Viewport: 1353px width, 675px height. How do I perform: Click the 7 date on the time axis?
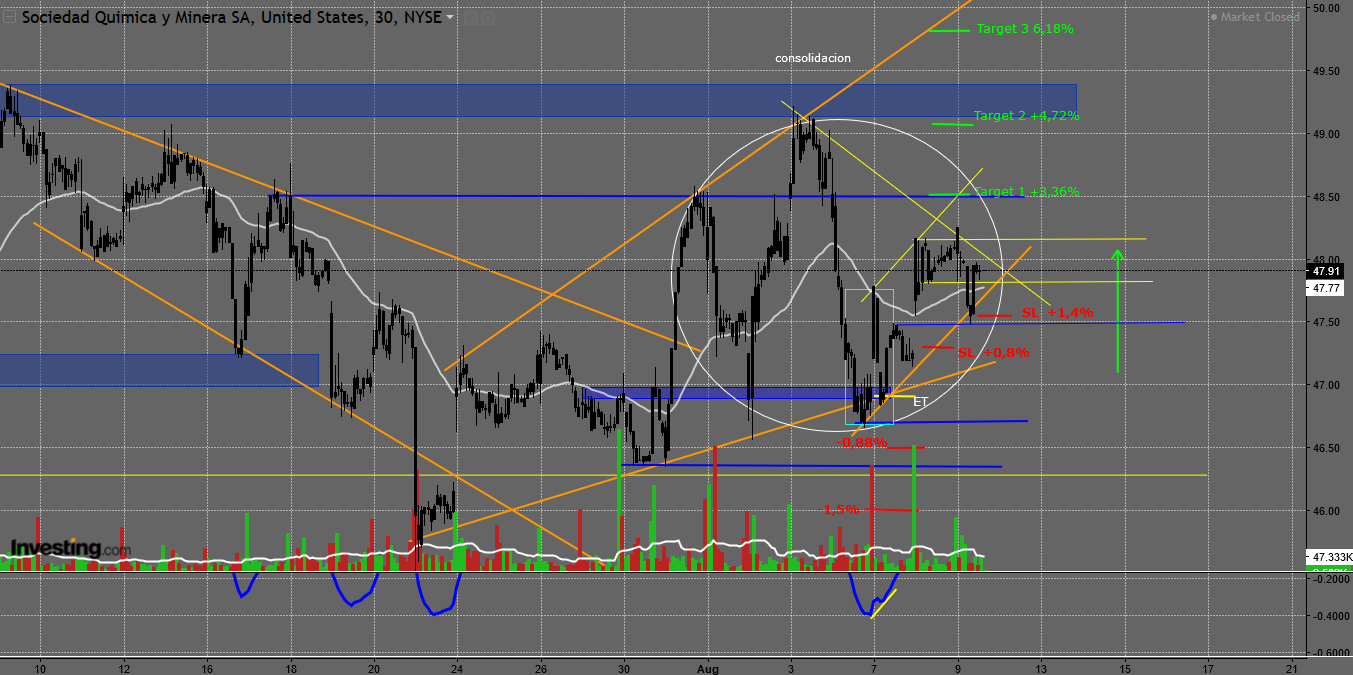click(x=874, y=667)
